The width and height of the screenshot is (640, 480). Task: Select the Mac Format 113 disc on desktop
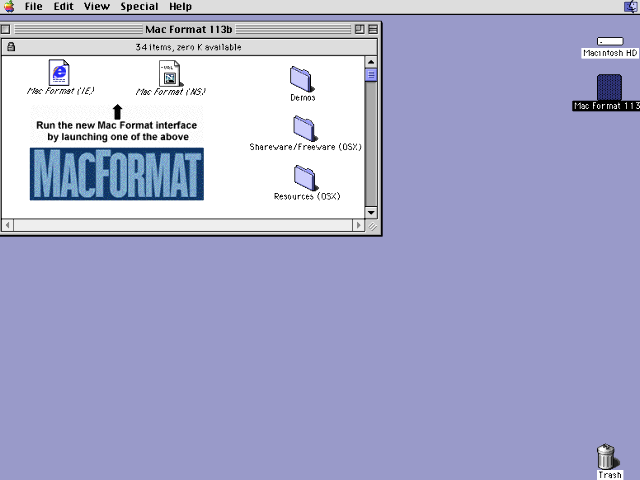pyautogui.click(x=609, y=87)
